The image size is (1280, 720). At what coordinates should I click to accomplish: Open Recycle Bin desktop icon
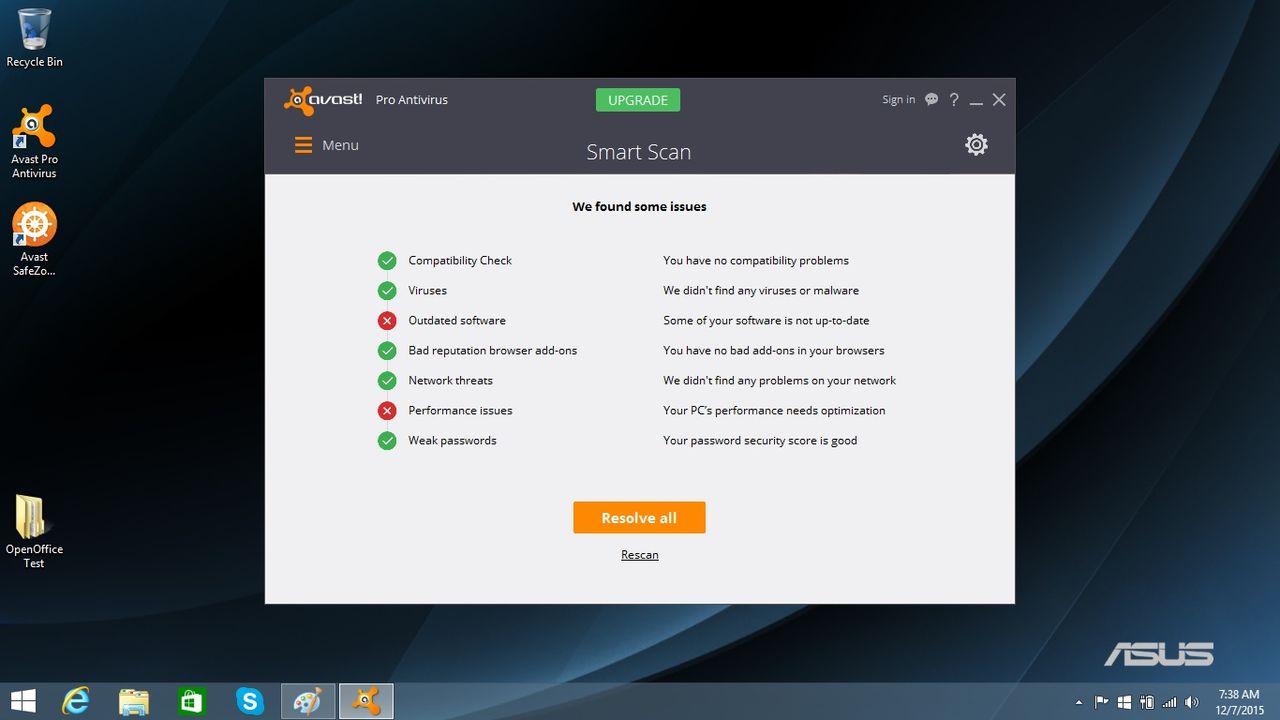click(34, 38)
